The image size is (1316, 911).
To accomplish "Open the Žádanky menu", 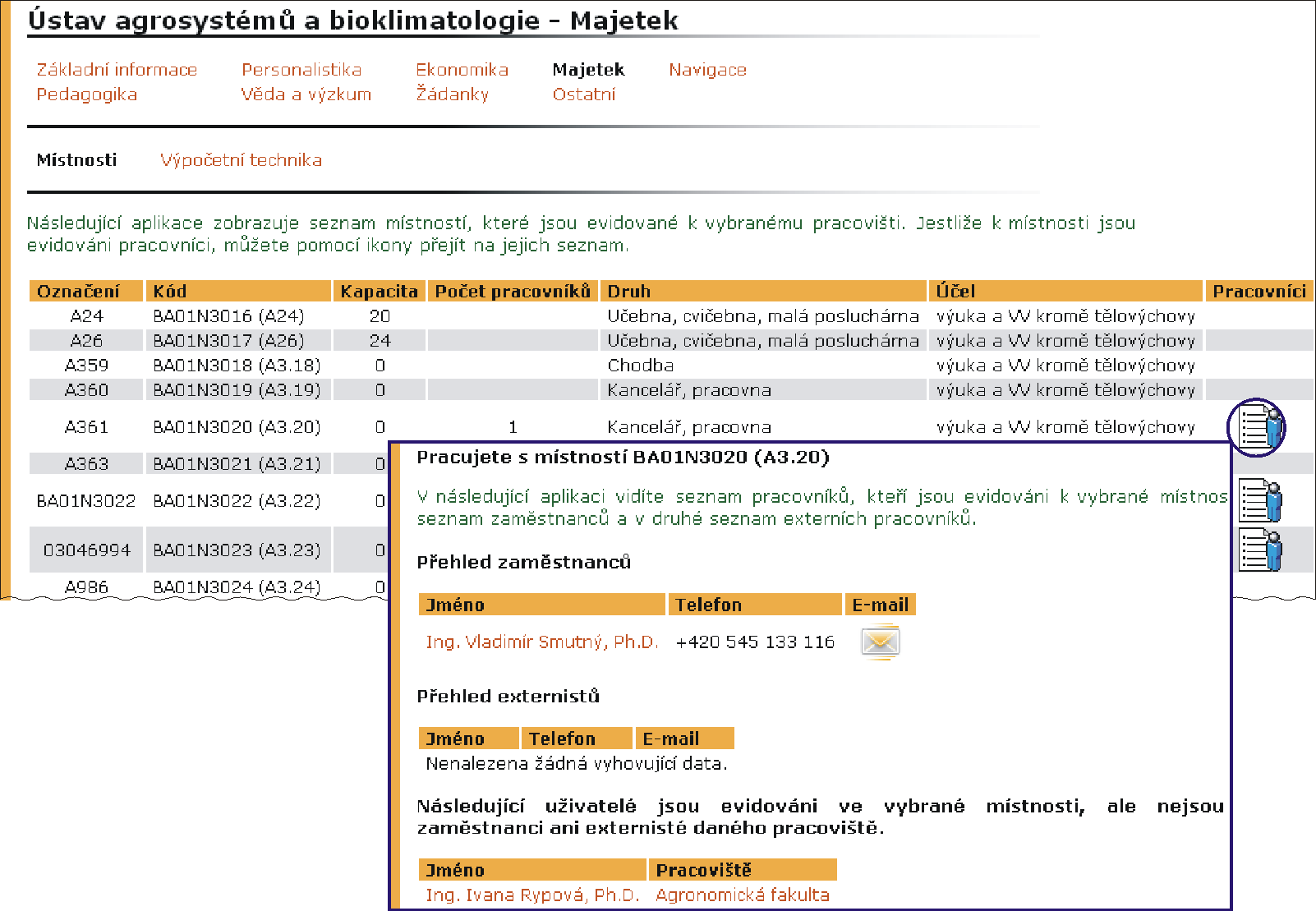I will click(452, 94).
